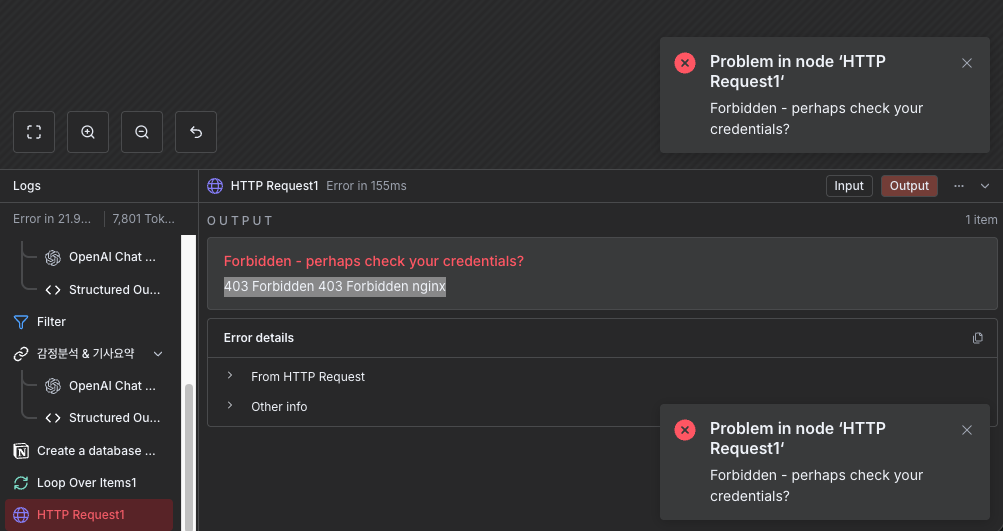This screenshot has height=531, width=1003.
Task: Expand the Other info section
Action: [x=279, y=407]
